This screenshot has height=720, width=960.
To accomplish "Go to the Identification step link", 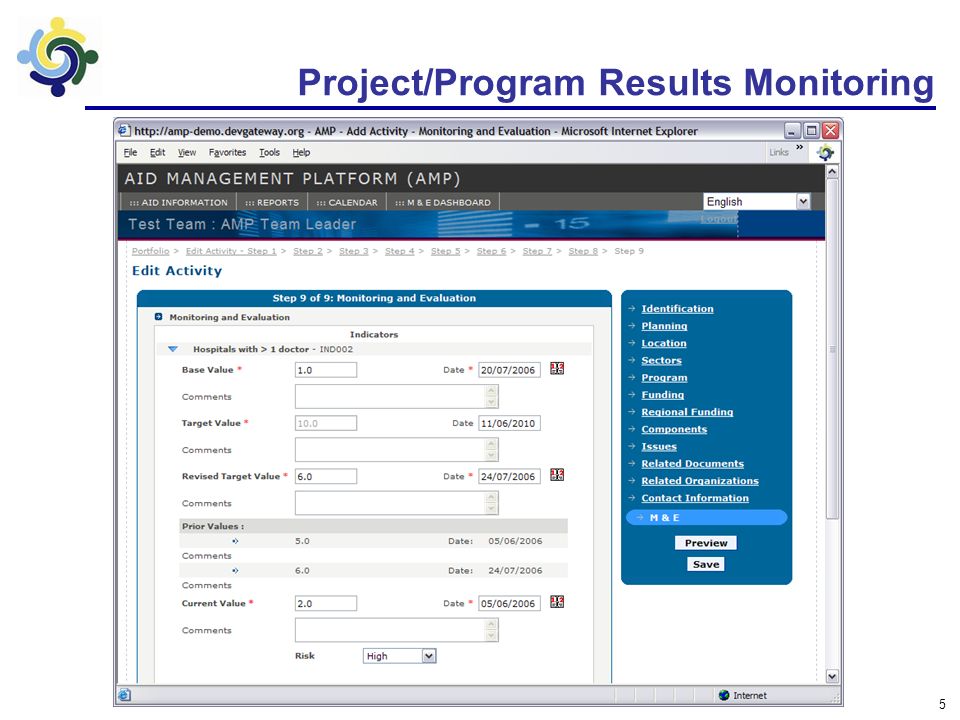I will pyautogui.click(x=677, y=309).
